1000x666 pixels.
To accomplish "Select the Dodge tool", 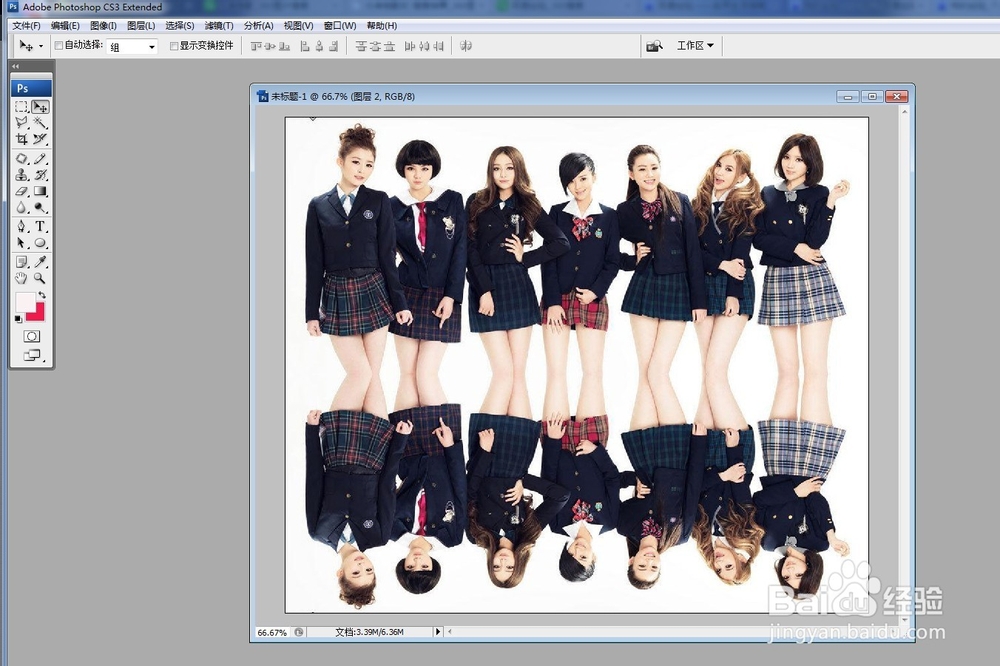I will (x=40, y=207).
